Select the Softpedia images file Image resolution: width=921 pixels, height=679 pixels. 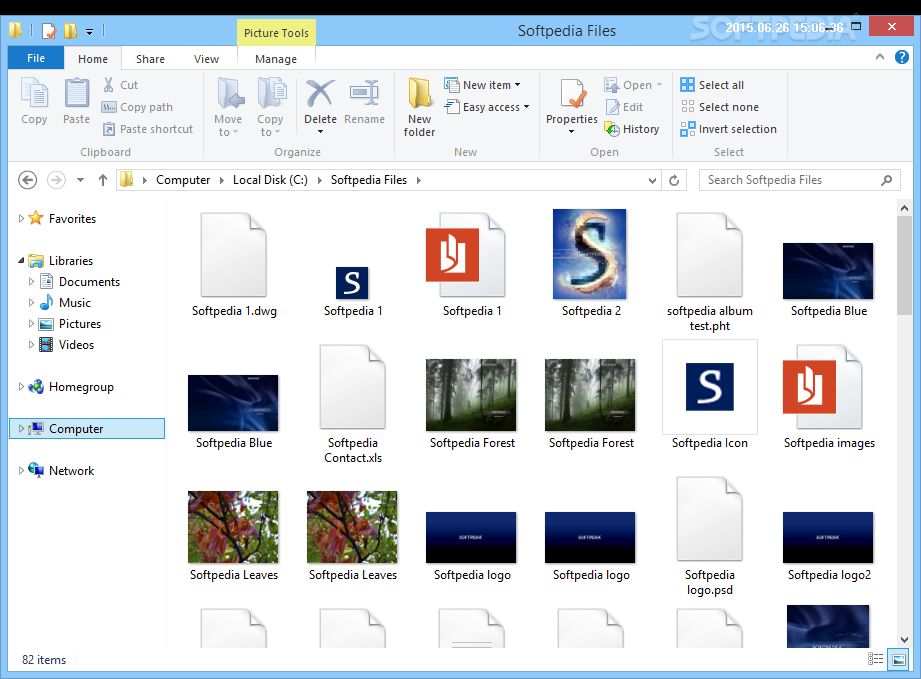pyautogui.click(x=828, y=397)
